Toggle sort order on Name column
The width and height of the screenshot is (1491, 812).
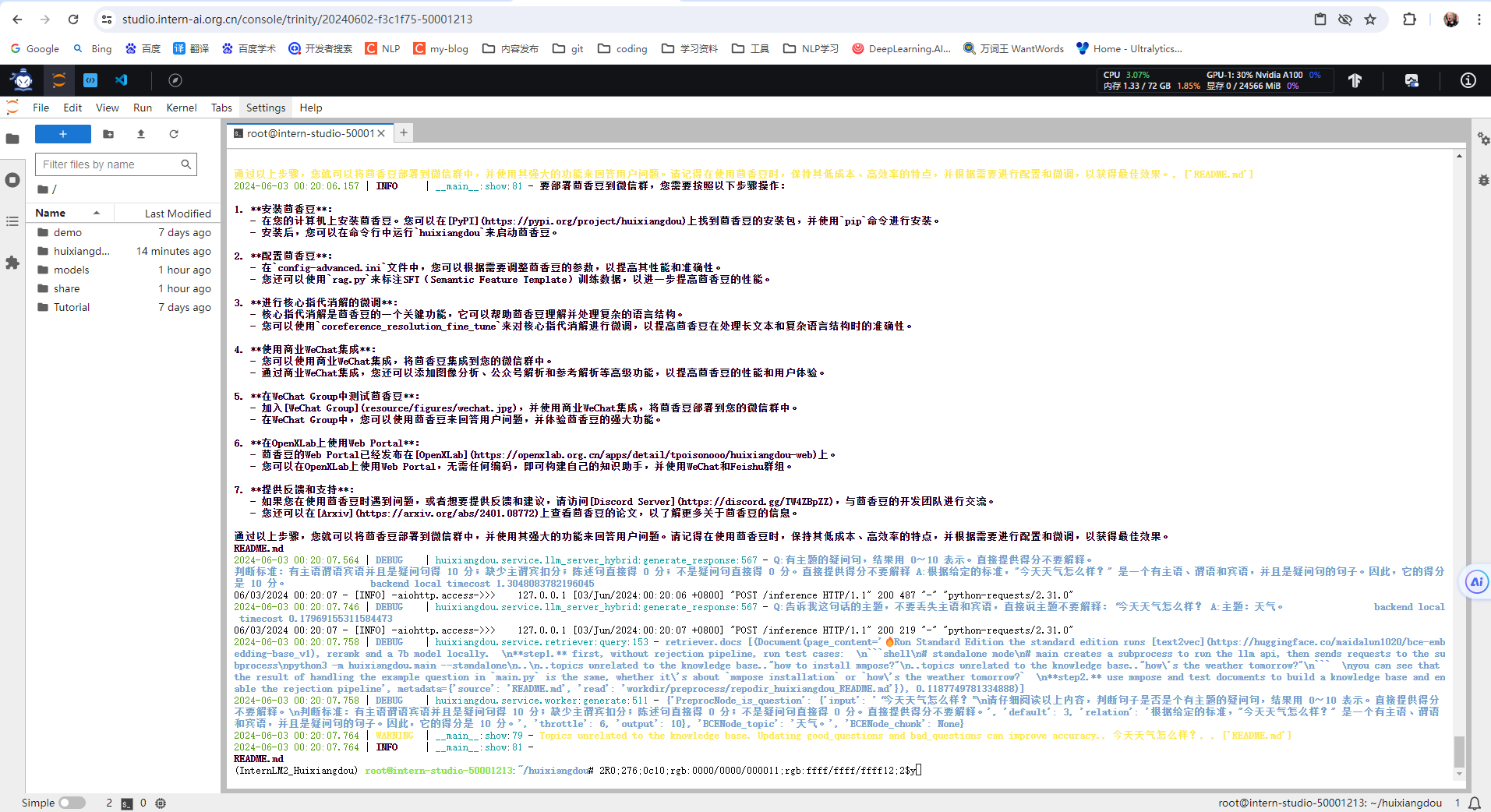[x=70, y=213]
